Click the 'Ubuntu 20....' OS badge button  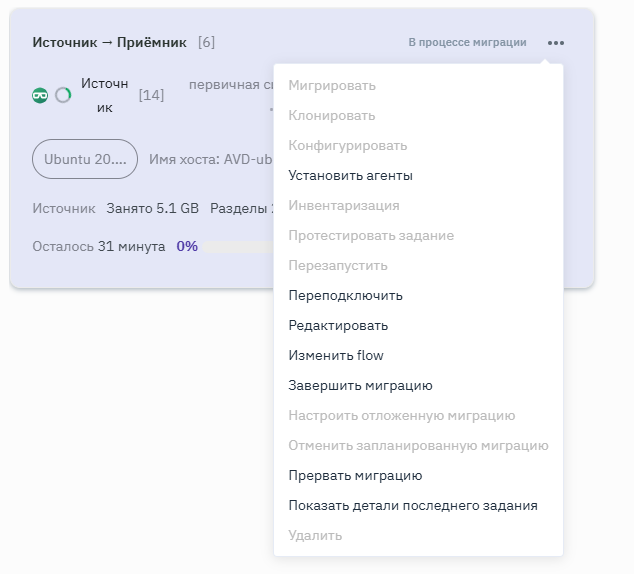[x=85, y=159]
